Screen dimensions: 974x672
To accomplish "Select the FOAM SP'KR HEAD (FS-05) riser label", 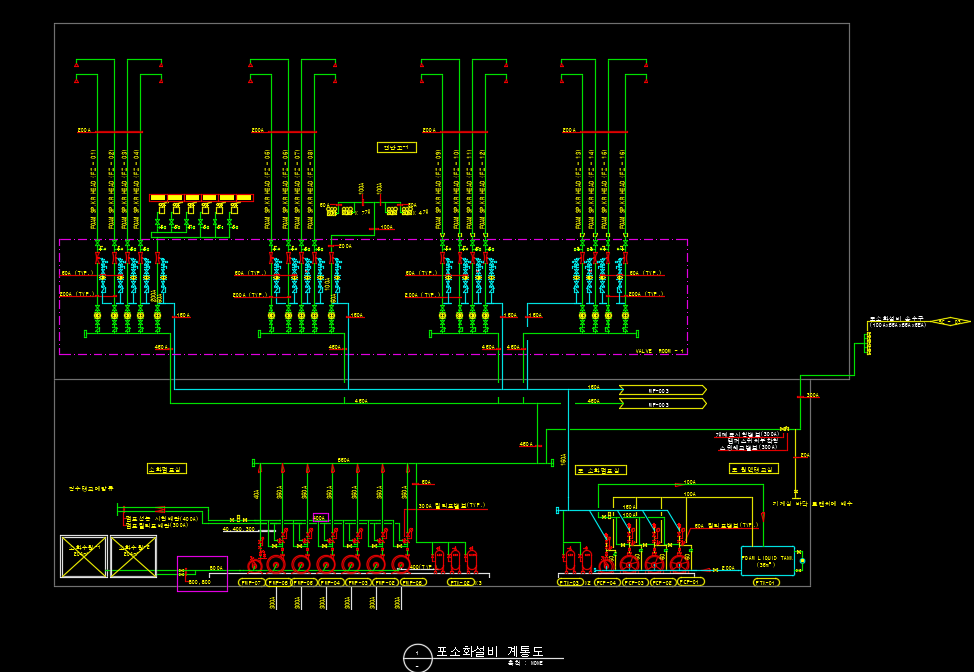I will pos(268,189).
